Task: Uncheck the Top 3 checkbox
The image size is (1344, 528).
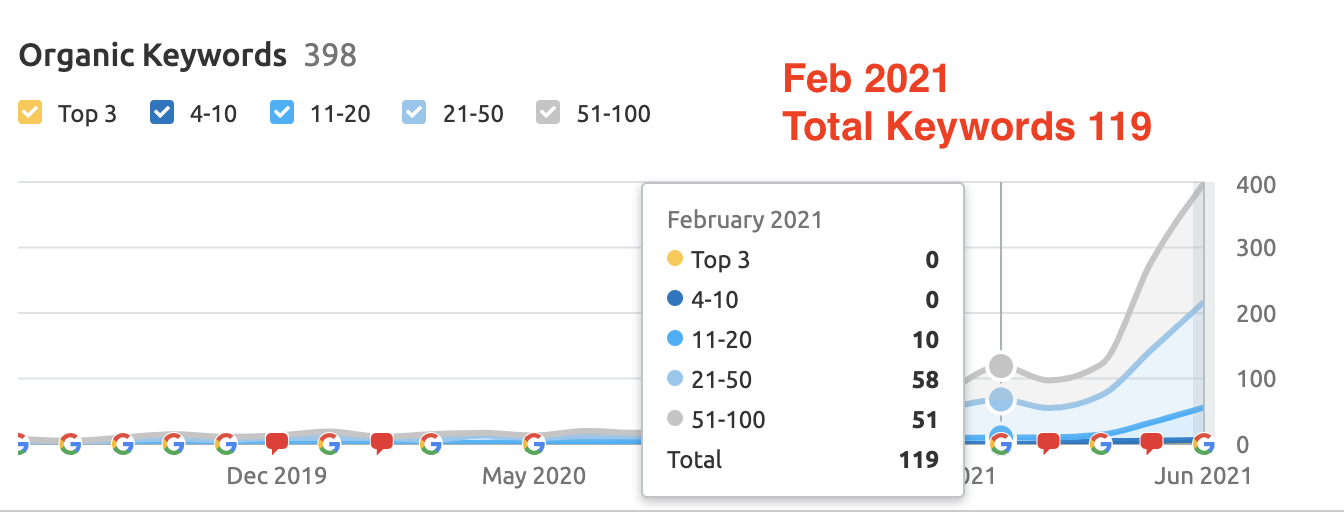Action: tap(30, 113)
